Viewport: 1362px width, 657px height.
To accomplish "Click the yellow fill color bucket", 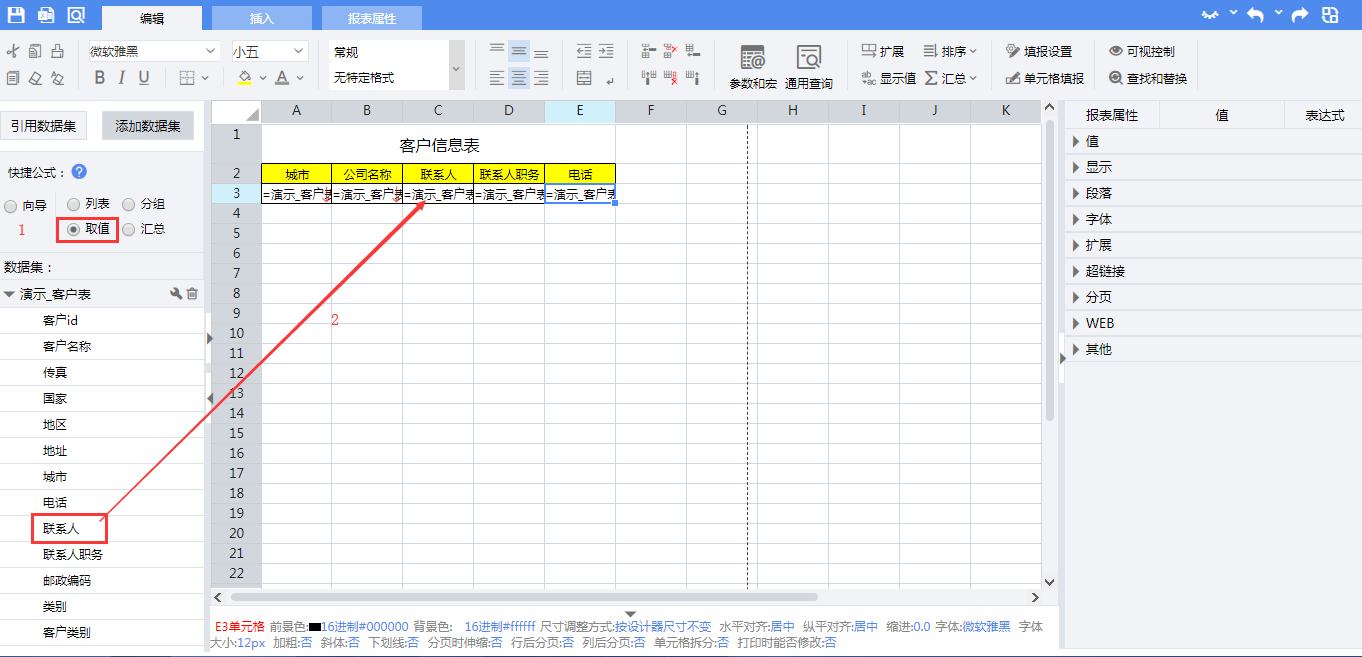I will [x=244, y=78].
